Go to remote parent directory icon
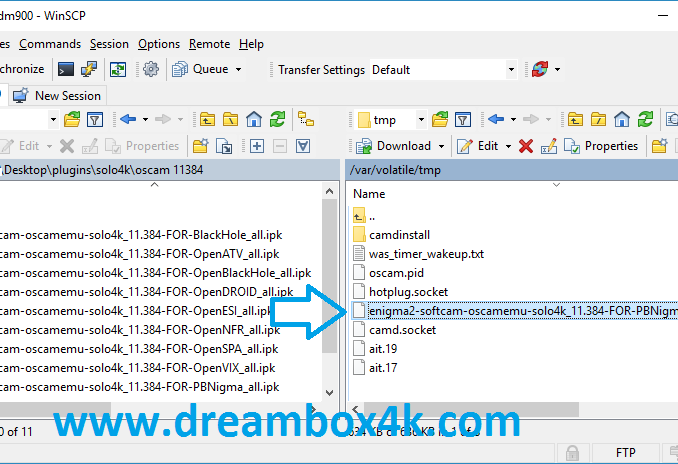 (576, 119)
